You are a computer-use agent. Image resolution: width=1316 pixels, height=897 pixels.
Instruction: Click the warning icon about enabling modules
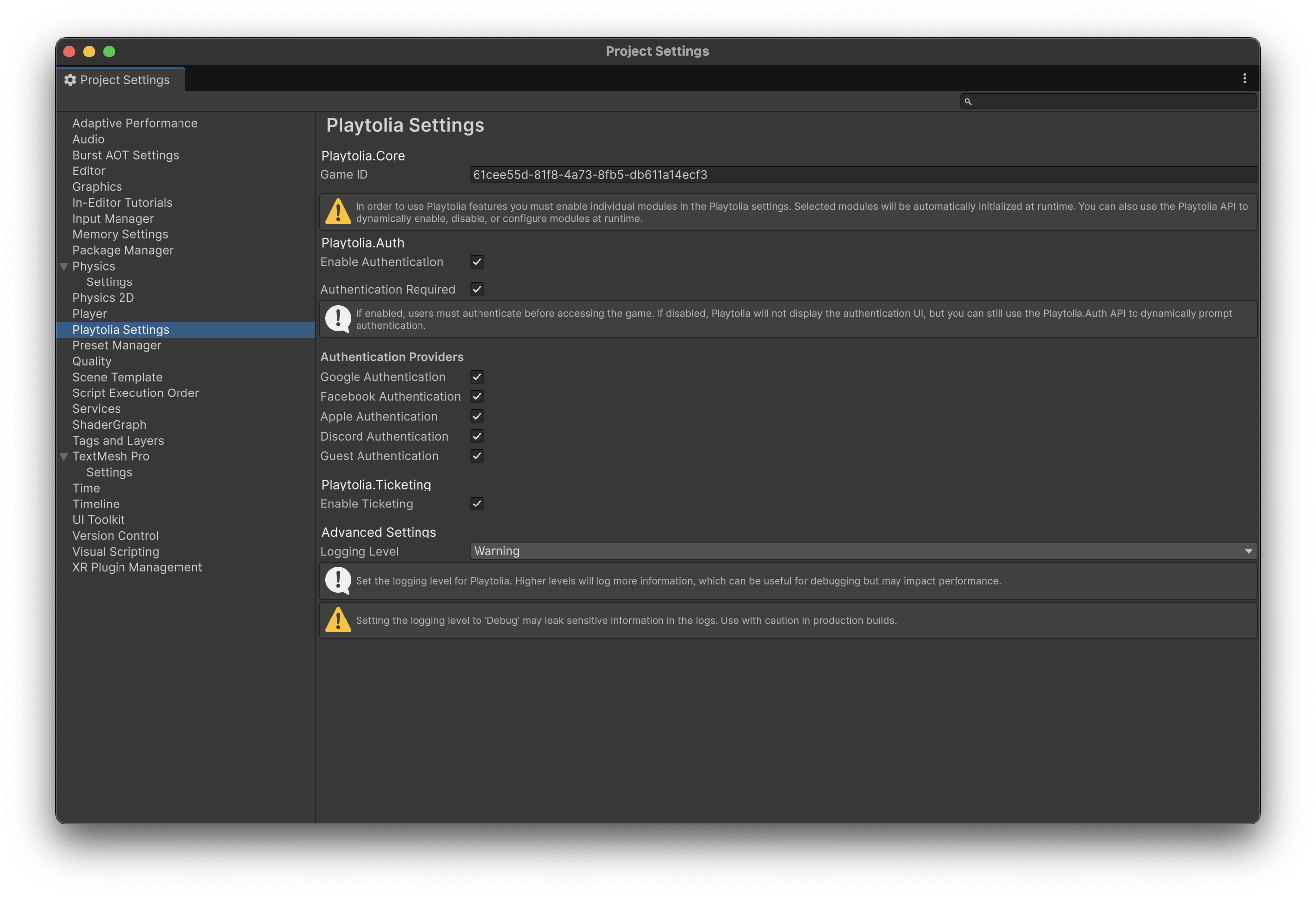click(338, 212)
